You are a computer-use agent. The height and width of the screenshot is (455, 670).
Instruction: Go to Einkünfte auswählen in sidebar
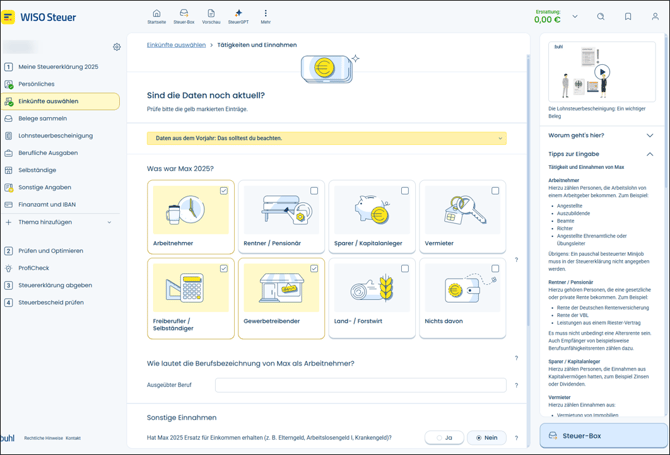[x=60, y=101]
